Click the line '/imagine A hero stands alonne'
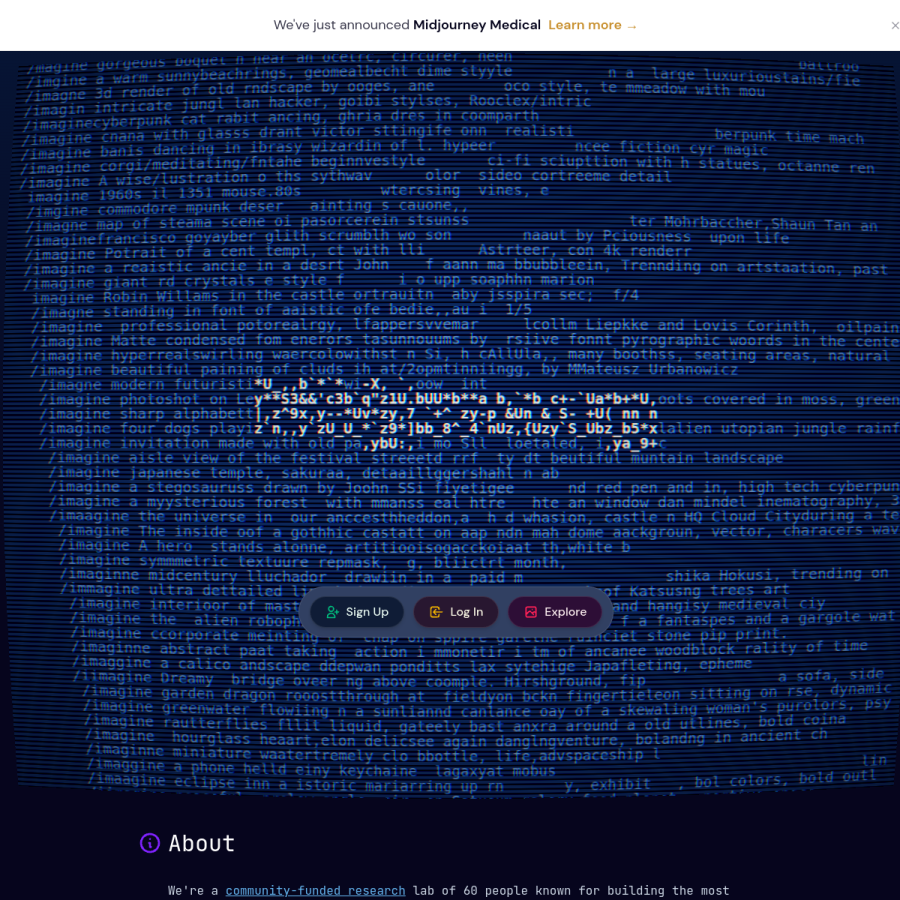The image size is (900, 900). [344, 546]
